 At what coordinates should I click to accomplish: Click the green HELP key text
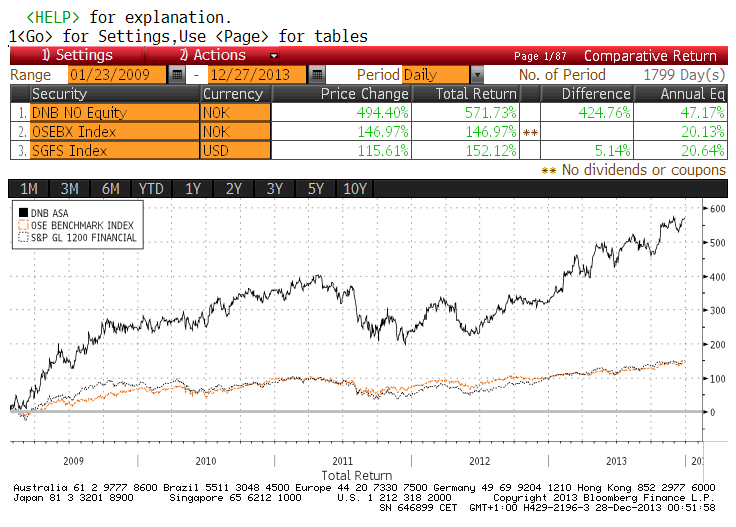(x=53, y=17)
